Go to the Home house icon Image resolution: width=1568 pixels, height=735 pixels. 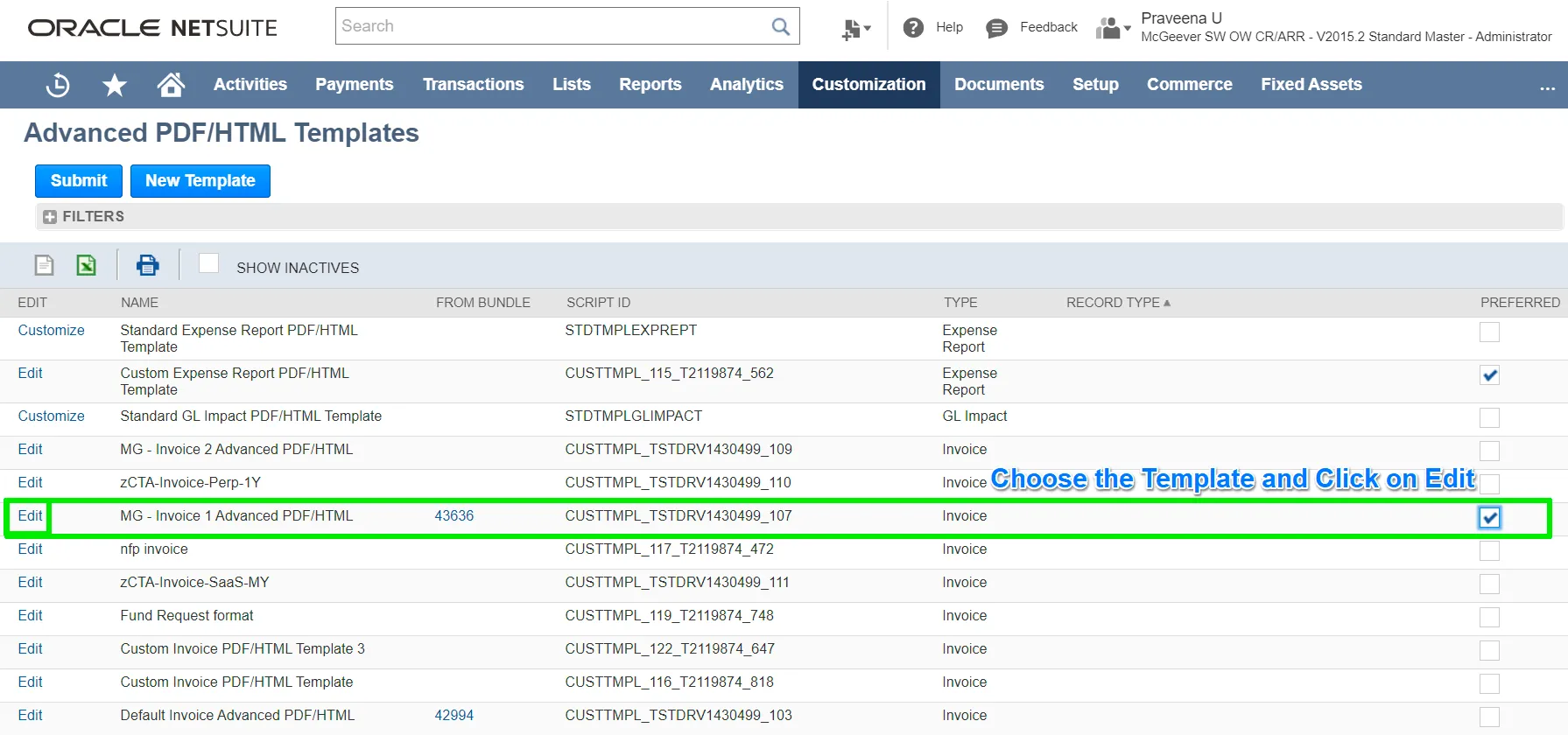click(171, 84)
